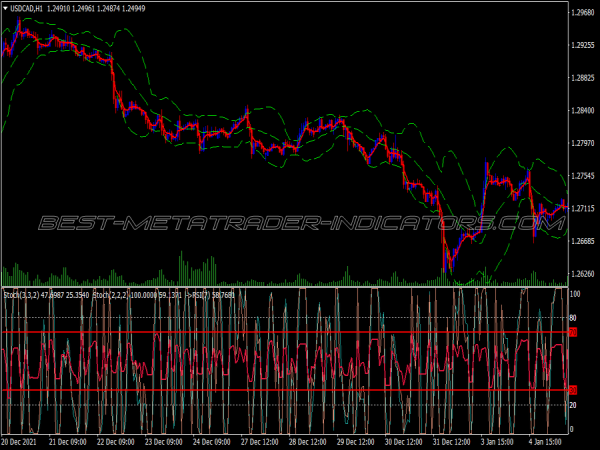Click the 3 Jan 15:00 time label
This screenshot has height=450, width=600.
498,442
